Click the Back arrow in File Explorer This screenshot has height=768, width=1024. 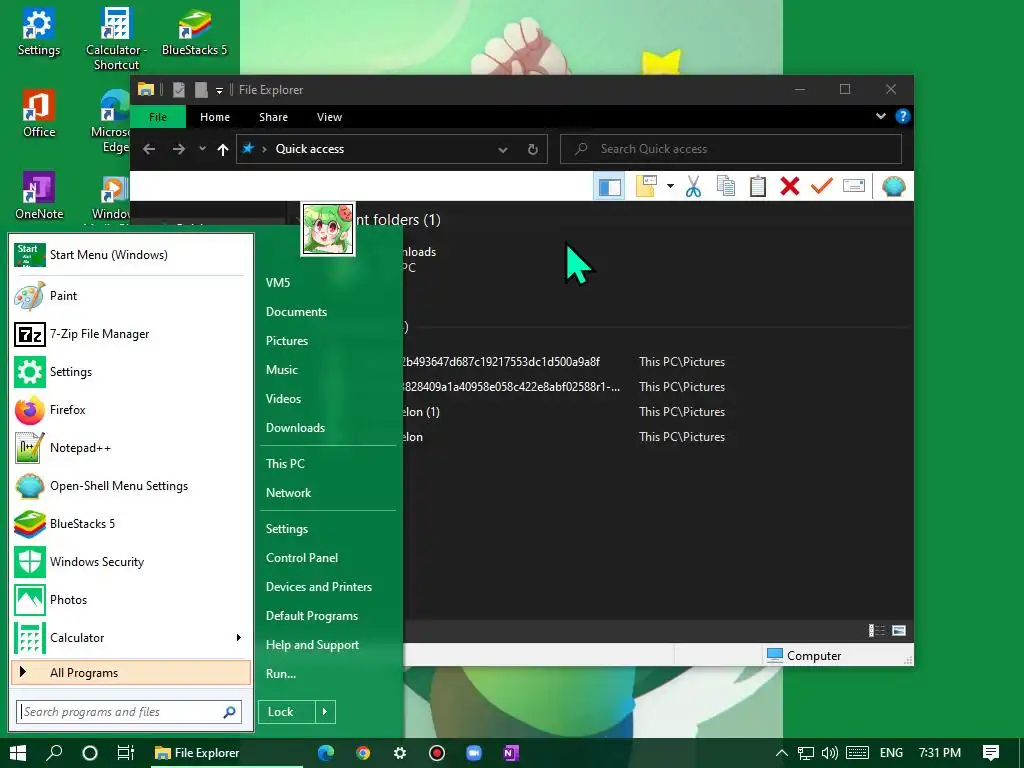[x=149, y=149]
